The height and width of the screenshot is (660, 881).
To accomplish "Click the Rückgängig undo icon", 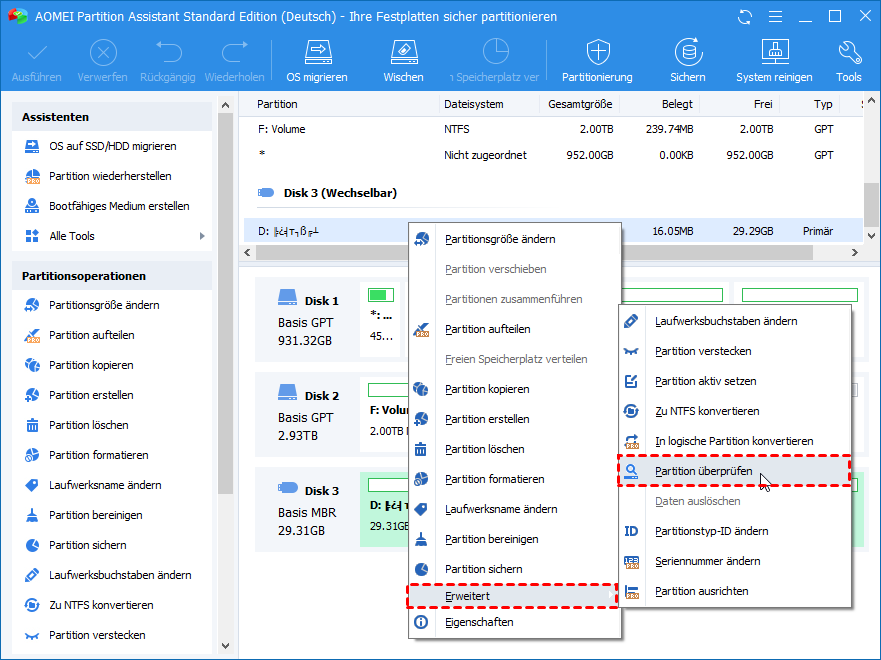I will coord(169,52).
